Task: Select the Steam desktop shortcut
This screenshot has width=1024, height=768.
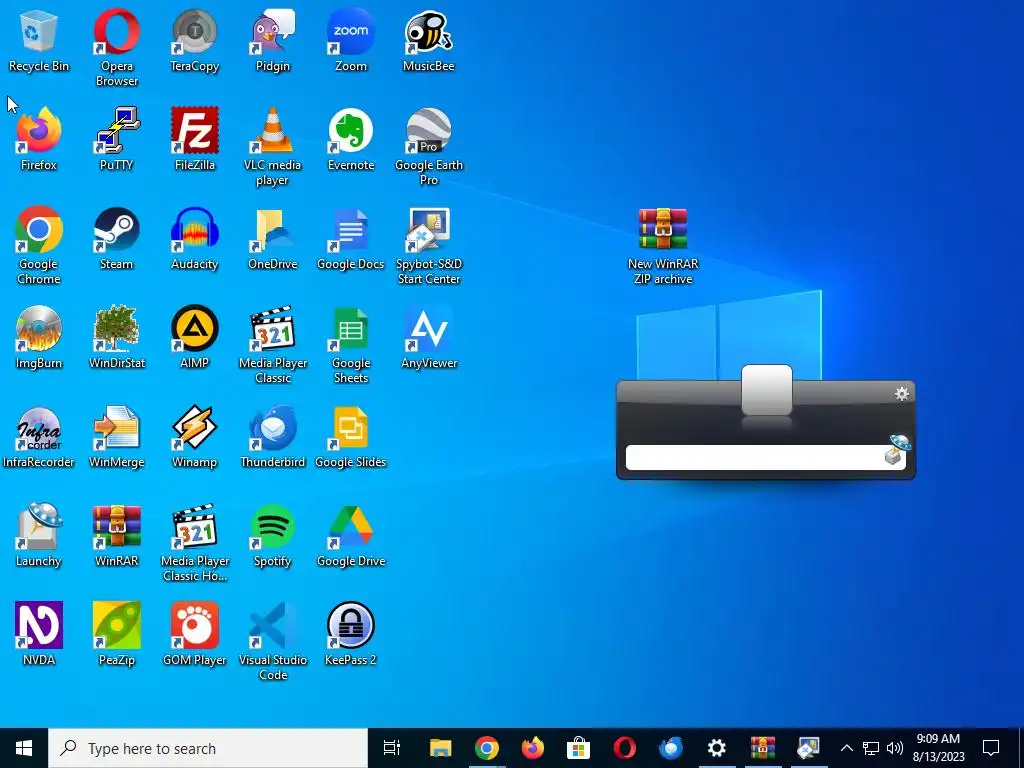Action: [117, 238]
